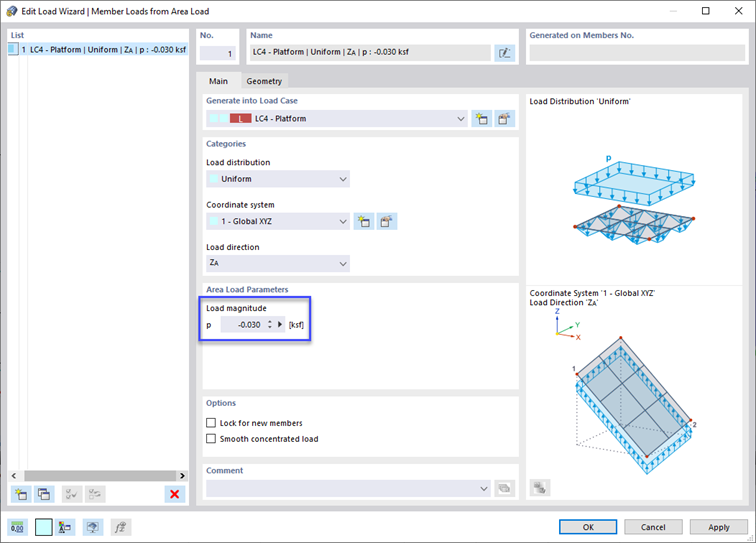
Task: Maximize the Edit Load Wizard window
Action: pyautogui.click(x=705, y=11)
